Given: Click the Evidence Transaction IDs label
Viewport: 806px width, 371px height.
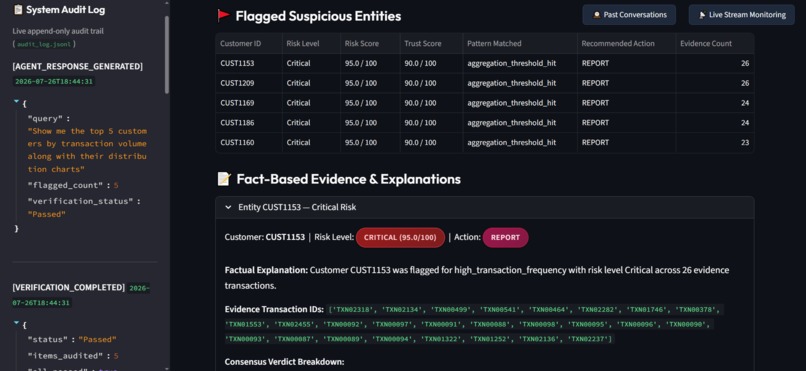Looking at the screenshot, I should click(274, 309).
